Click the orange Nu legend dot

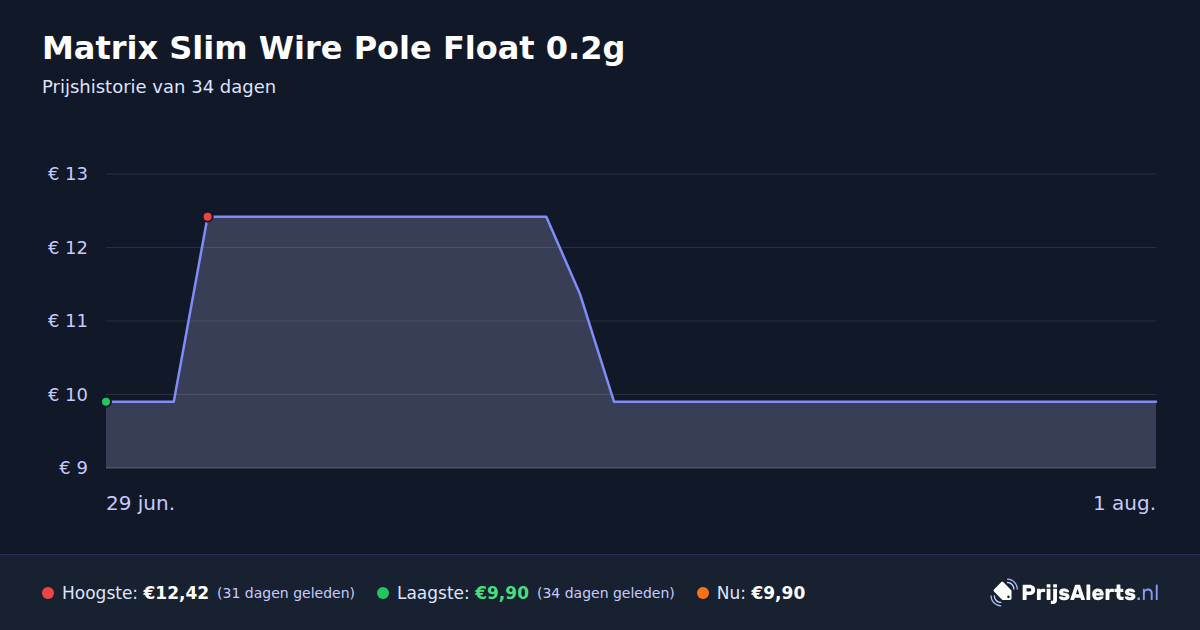pyautogui.click(x=703, y=593)
